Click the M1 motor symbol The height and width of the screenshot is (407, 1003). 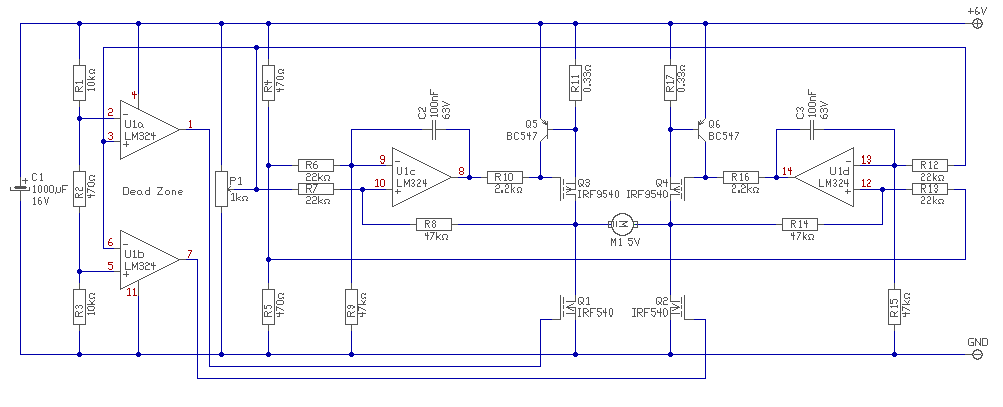point(622,224)
